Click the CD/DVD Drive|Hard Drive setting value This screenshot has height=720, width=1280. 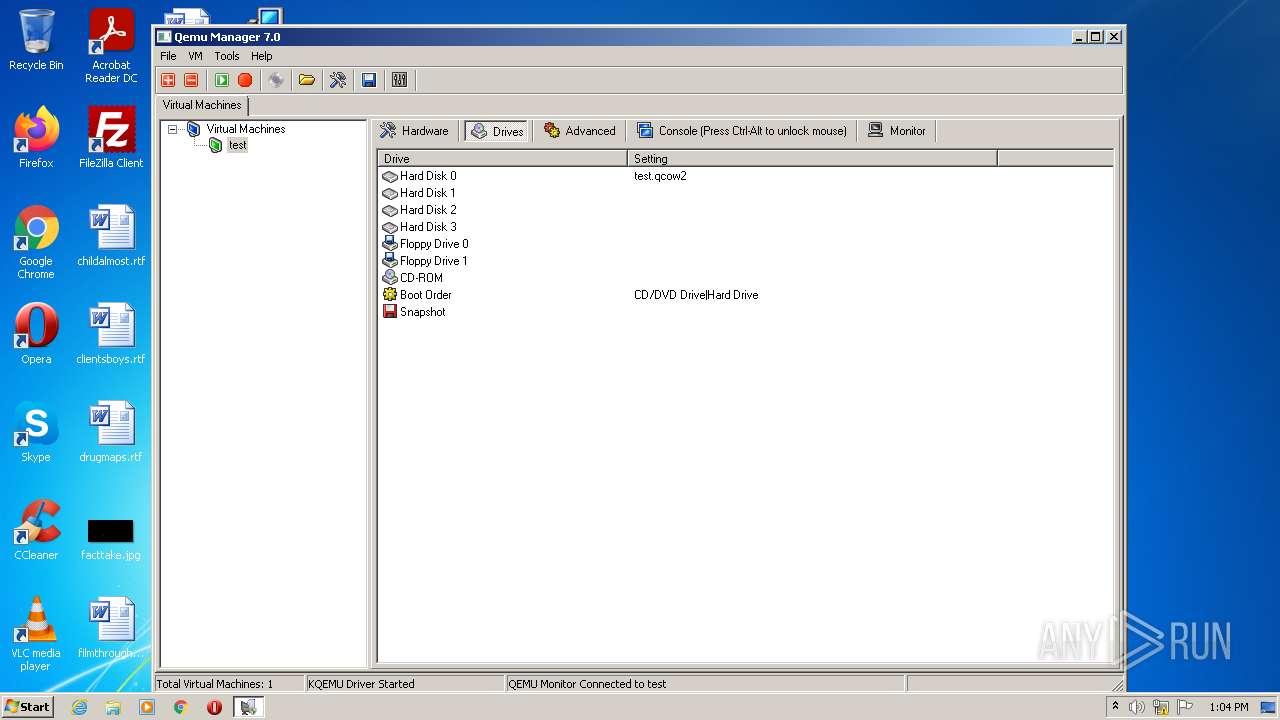696,295
